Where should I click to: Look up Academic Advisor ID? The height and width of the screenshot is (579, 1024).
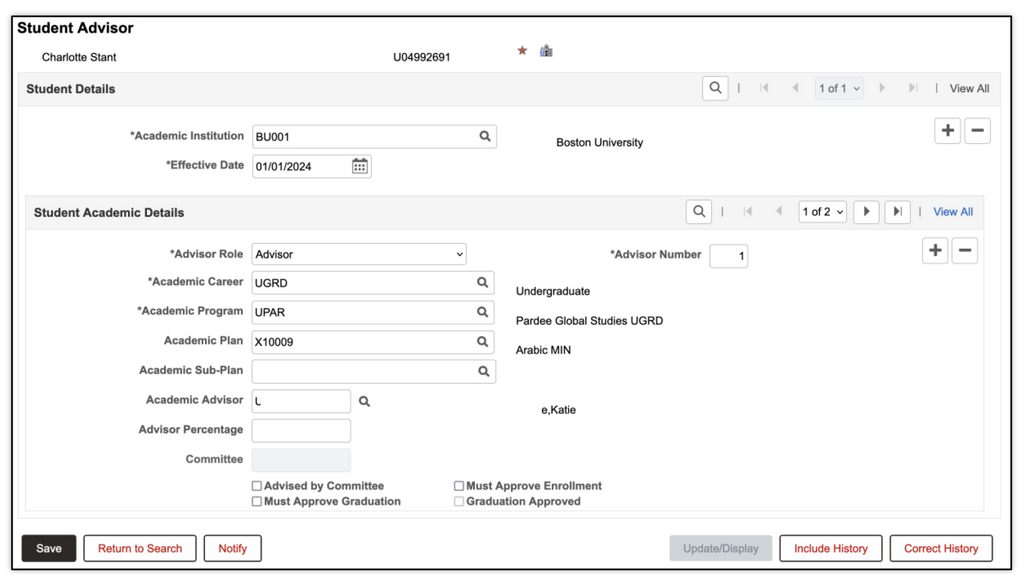pyautogui.click(x=364, y=401)
